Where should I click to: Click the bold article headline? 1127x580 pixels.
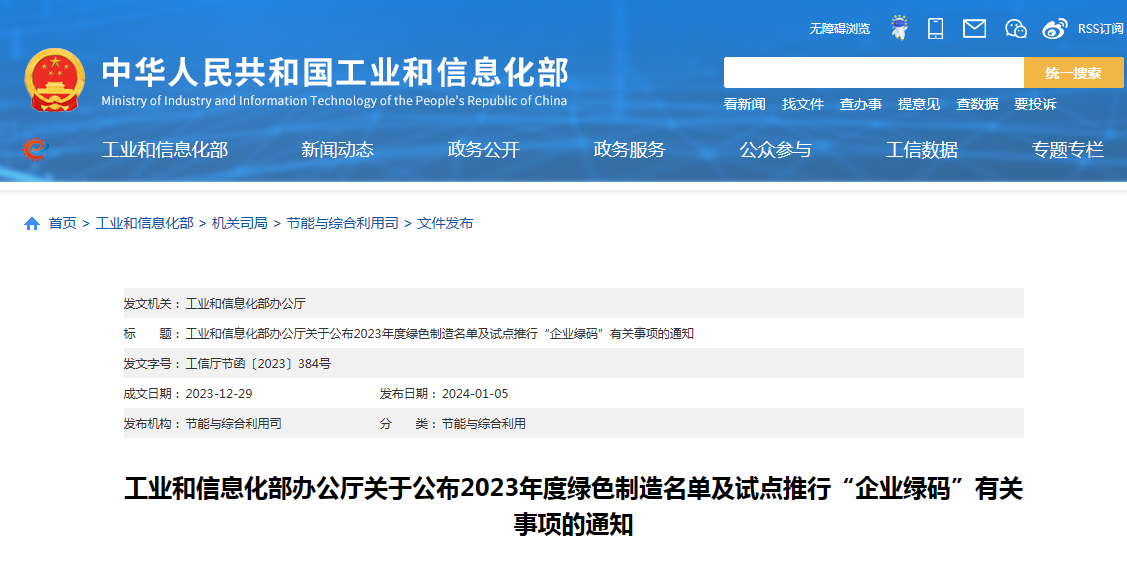click(573, 507)
